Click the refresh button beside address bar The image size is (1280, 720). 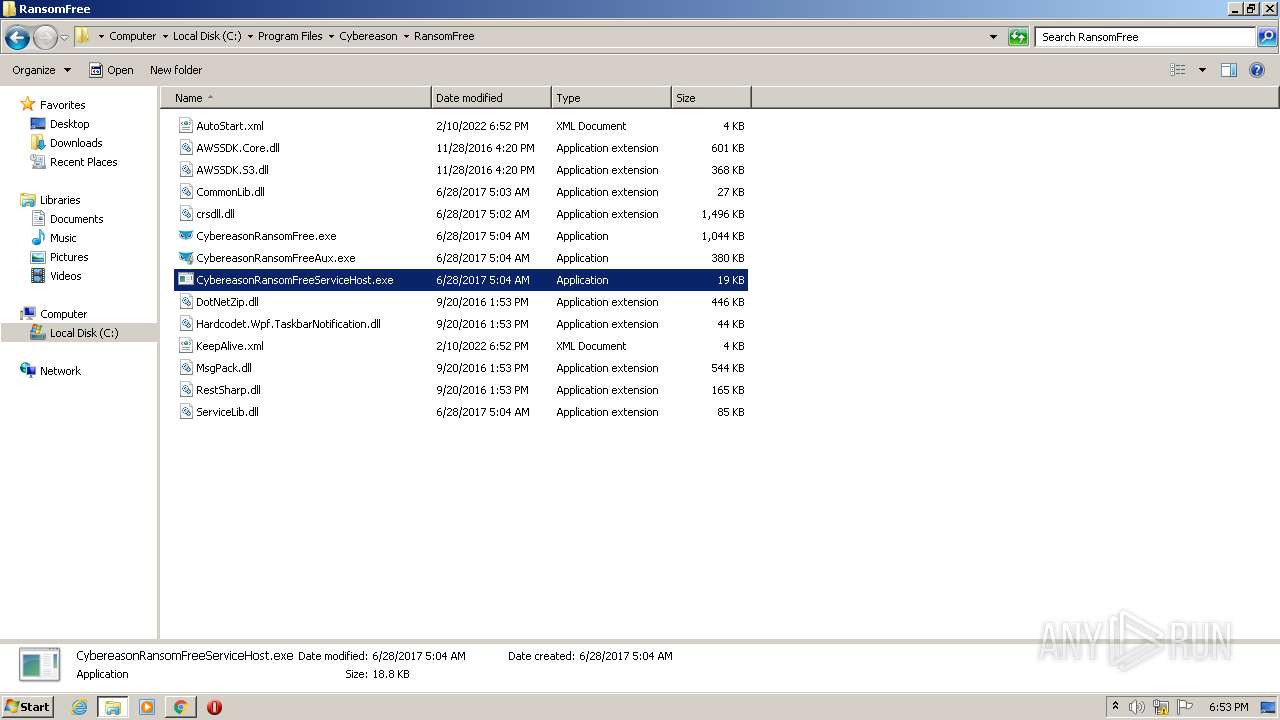tap(1018, 37)
